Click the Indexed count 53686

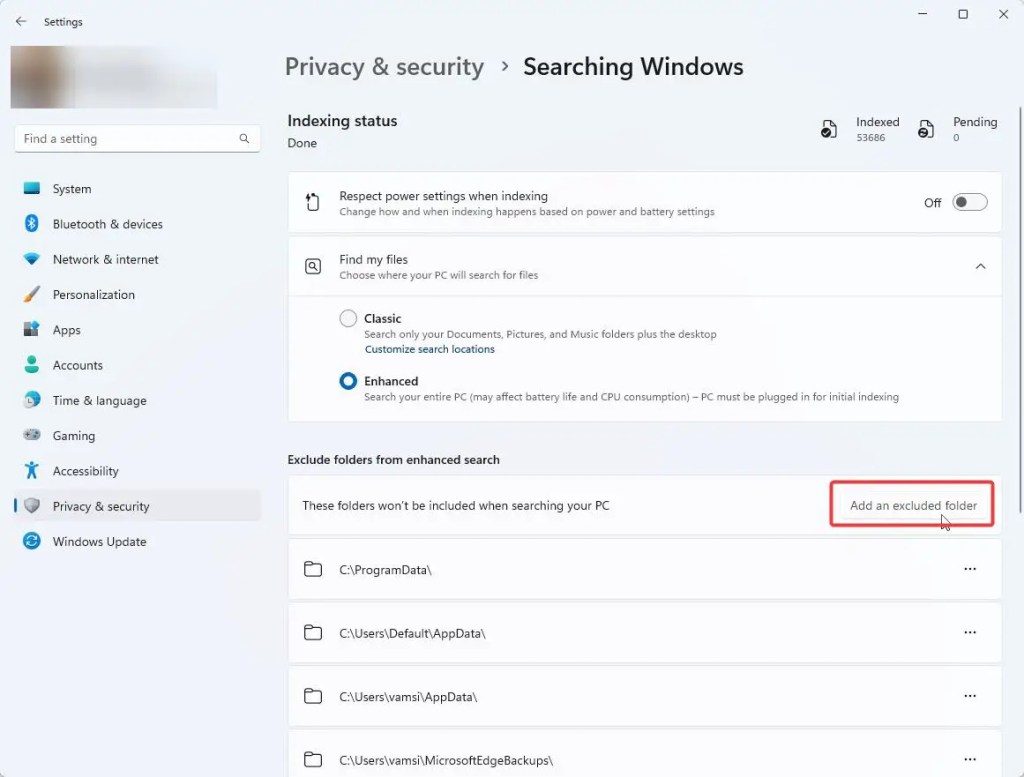coord(871,138)
